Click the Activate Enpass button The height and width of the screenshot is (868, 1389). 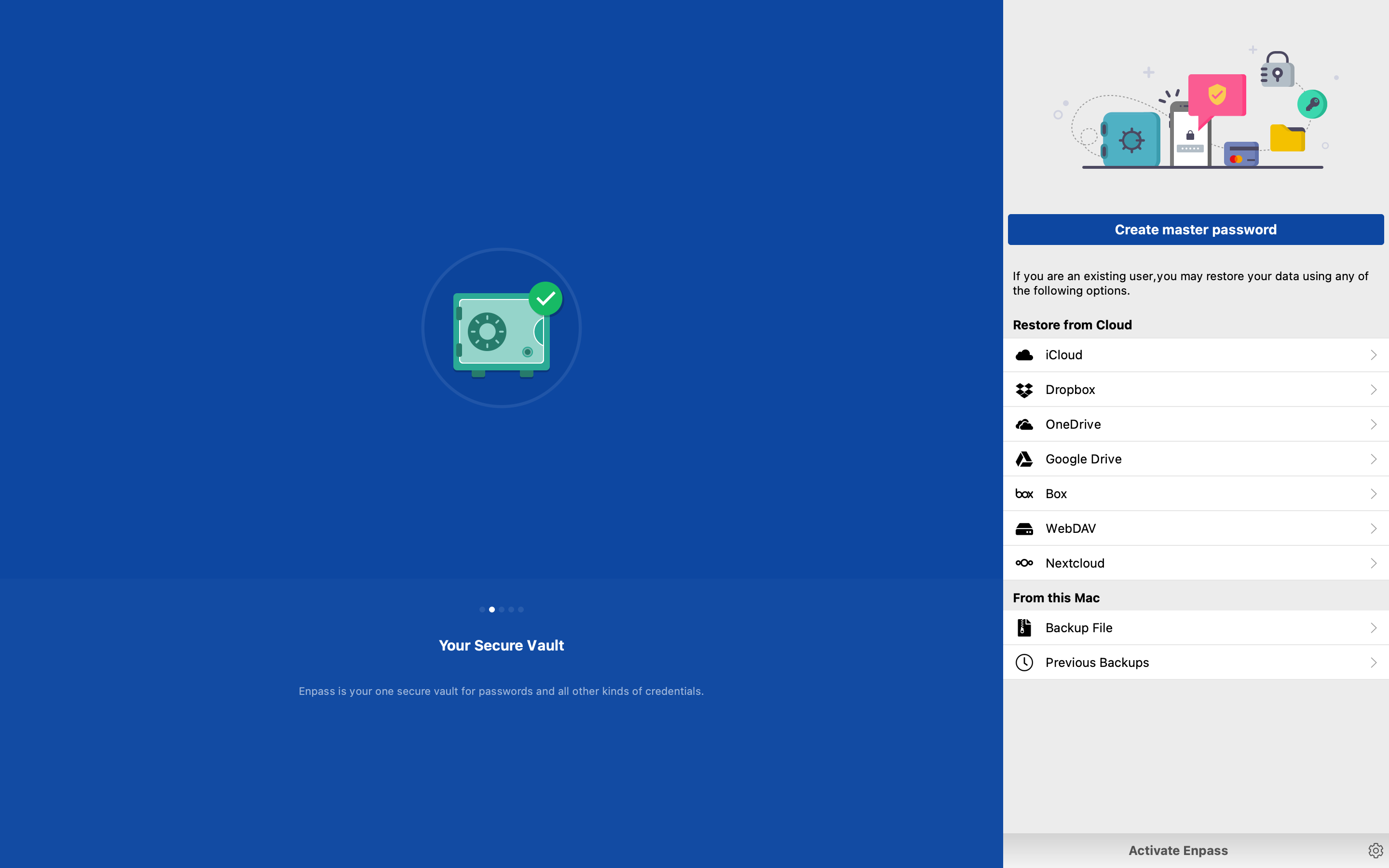pos(1178,850)
